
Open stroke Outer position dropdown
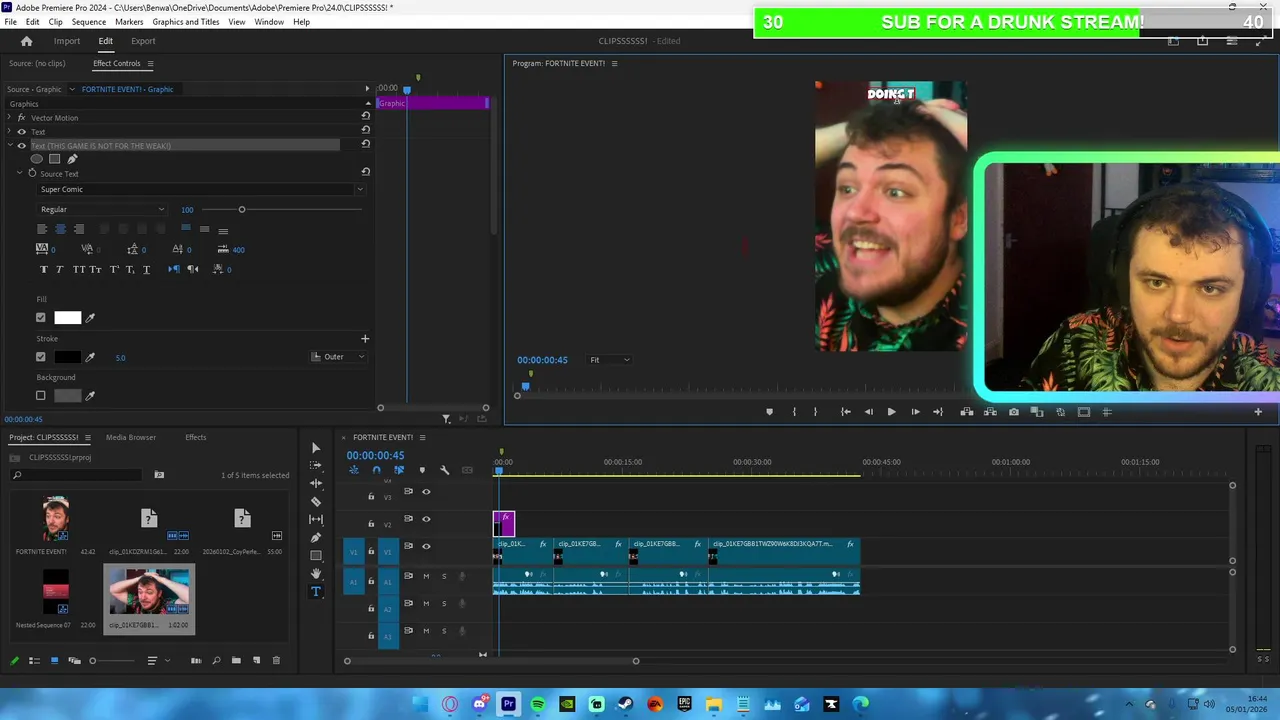tap(338, 357)
